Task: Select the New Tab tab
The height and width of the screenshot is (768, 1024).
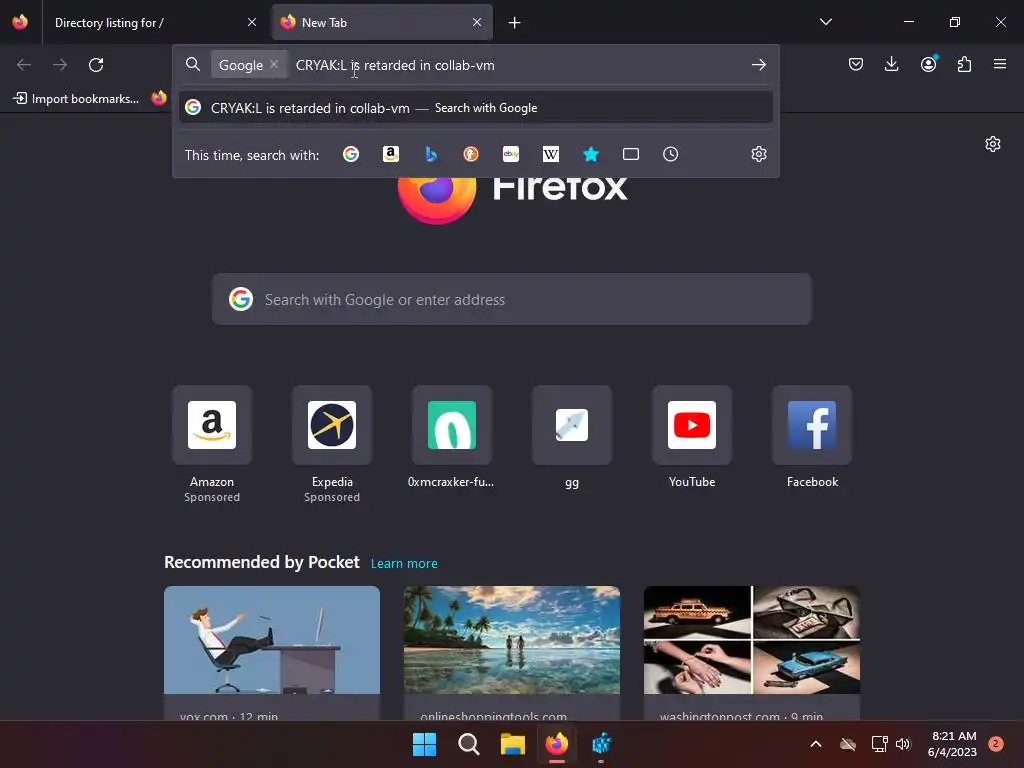Action: pos(382,22)
